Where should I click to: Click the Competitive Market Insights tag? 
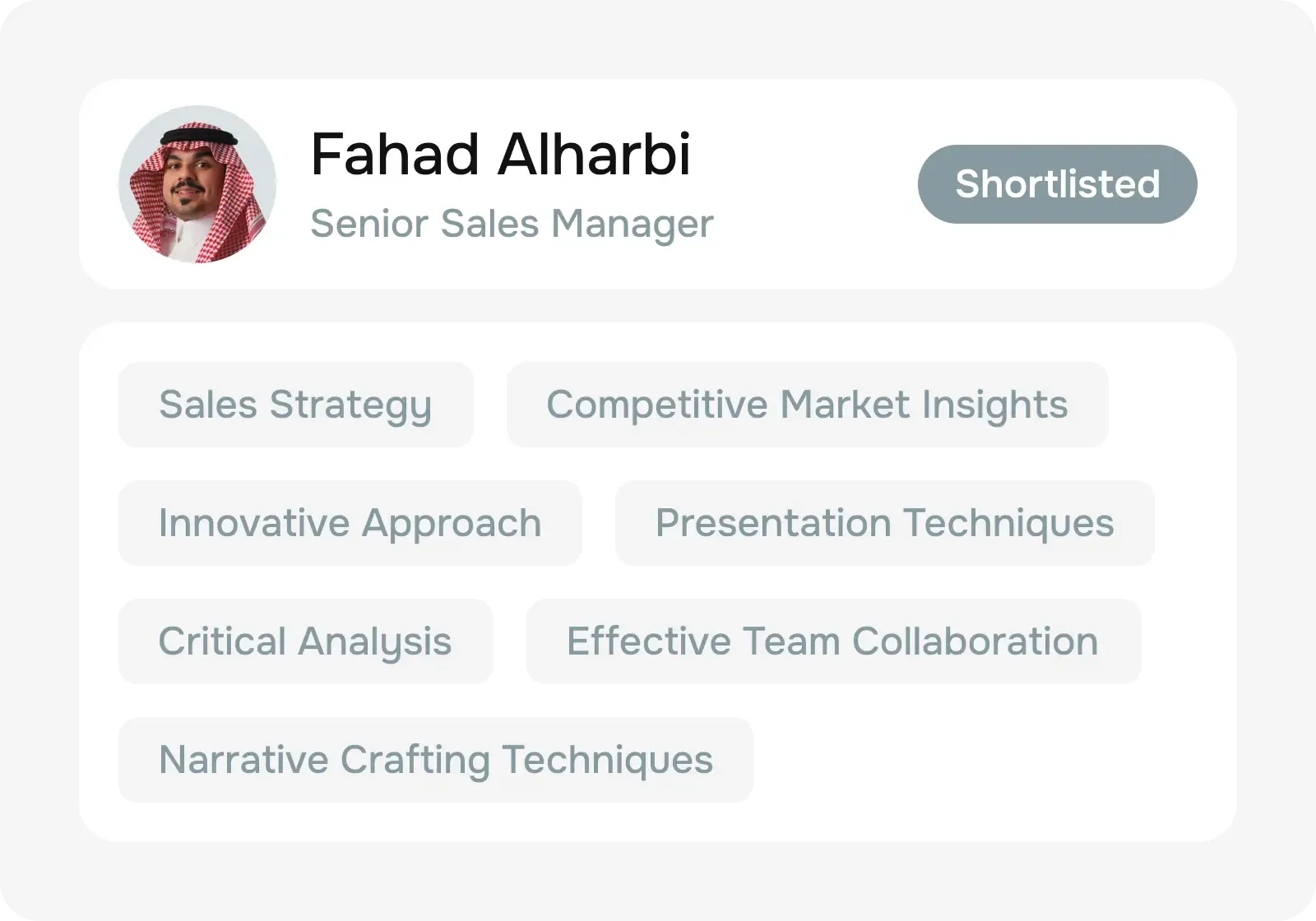point(807,405)
